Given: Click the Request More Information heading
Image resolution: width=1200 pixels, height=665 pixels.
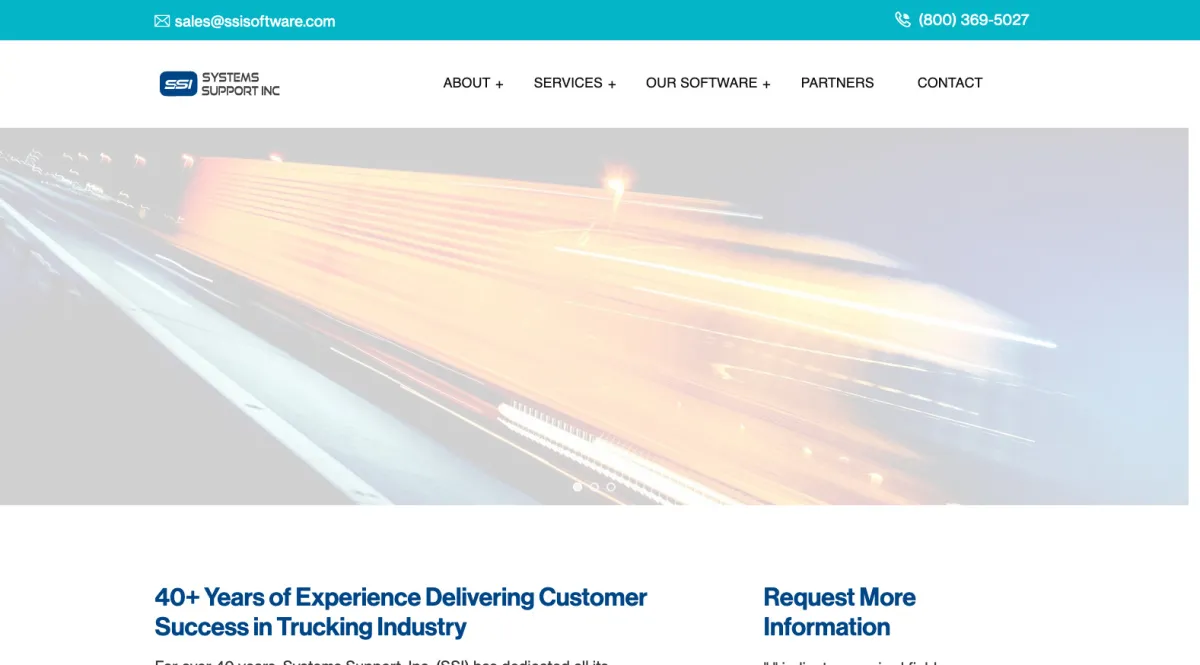Looking at the screenshot, I should pyautogui.click(x=839, y=612).
